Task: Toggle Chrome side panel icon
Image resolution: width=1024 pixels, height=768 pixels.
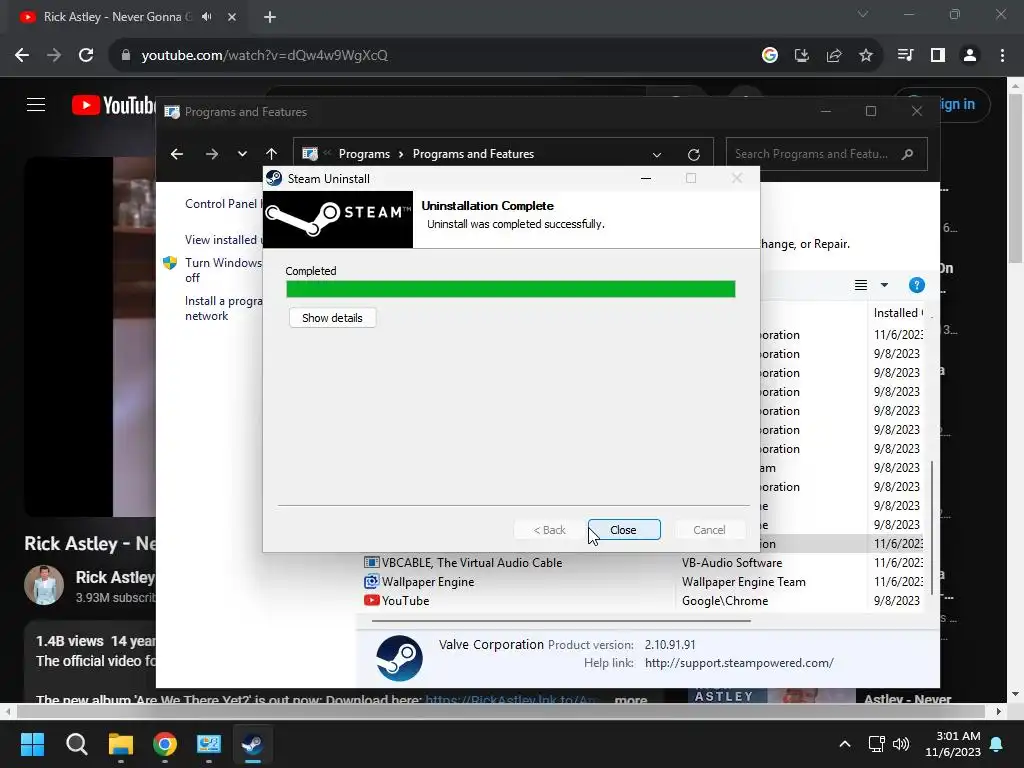Action: (x=938, y=56)
